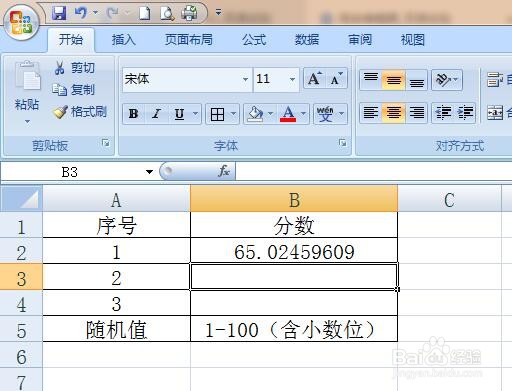The height and width of the screenshot is (391, 512).
Task: Toggle middle vertical alignment
Action: 394,80
